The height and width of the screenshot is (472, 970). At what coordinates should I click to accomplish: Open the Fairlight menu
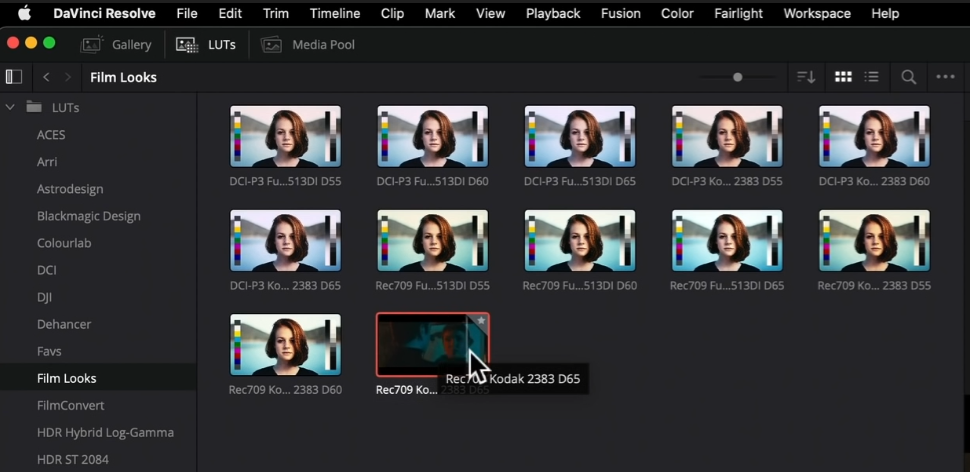pos(739,13)
